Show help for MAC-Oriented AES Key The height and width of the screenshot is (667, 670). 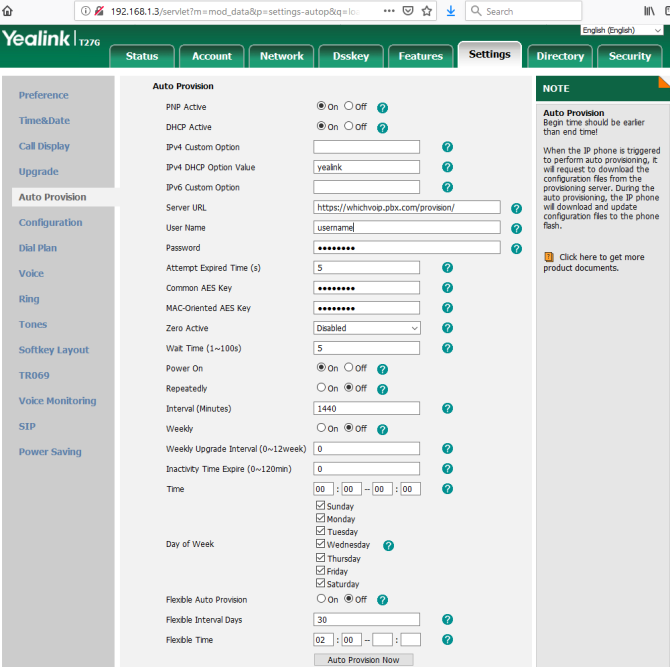point(447,308)
